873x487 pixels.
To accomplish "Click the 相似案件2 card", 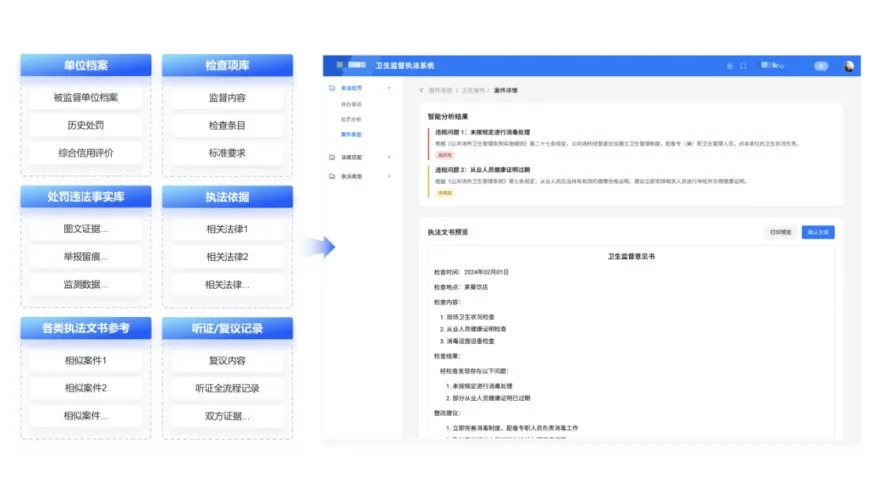I will tap(86, 388).
